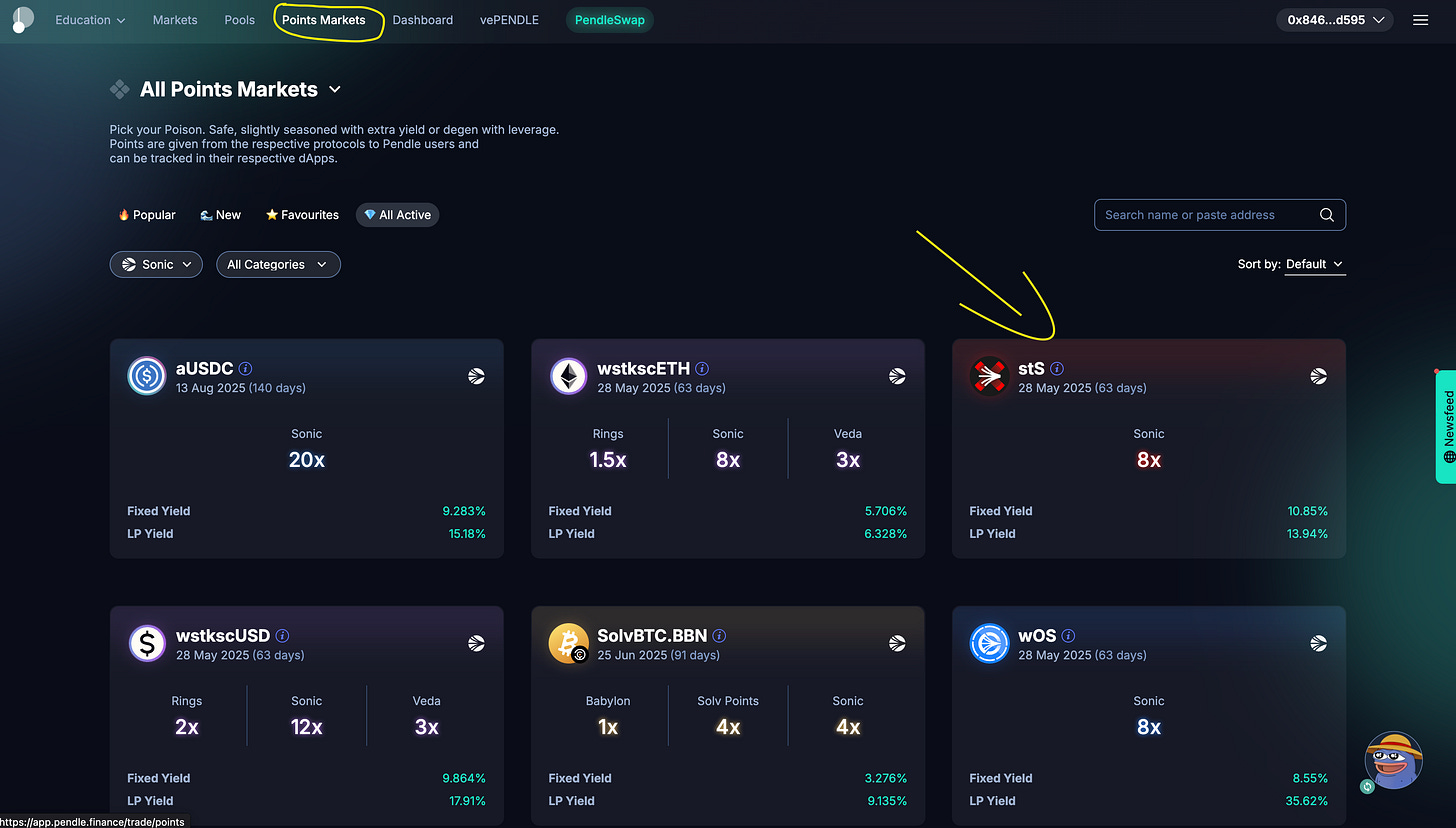Open the wstkscETH market title
Screen dimensions: 1456x828
point(643,369)
